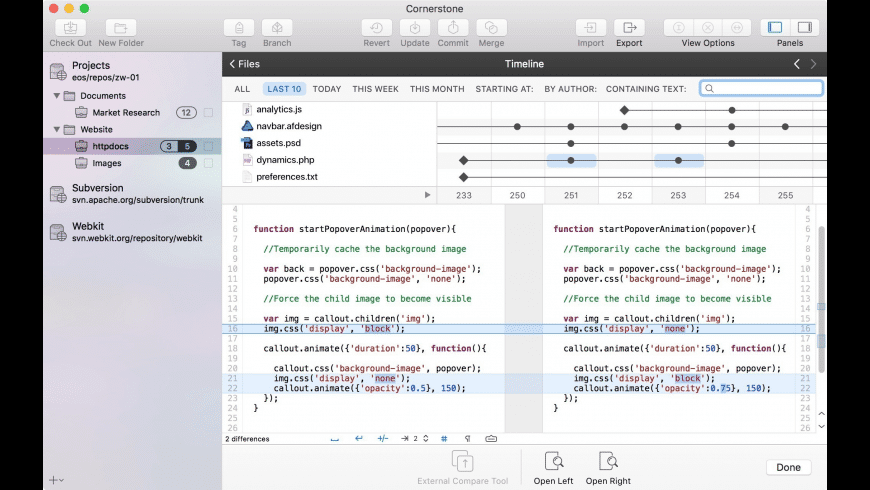Create a New Folder from toolbar

click(x=120, y=28)
